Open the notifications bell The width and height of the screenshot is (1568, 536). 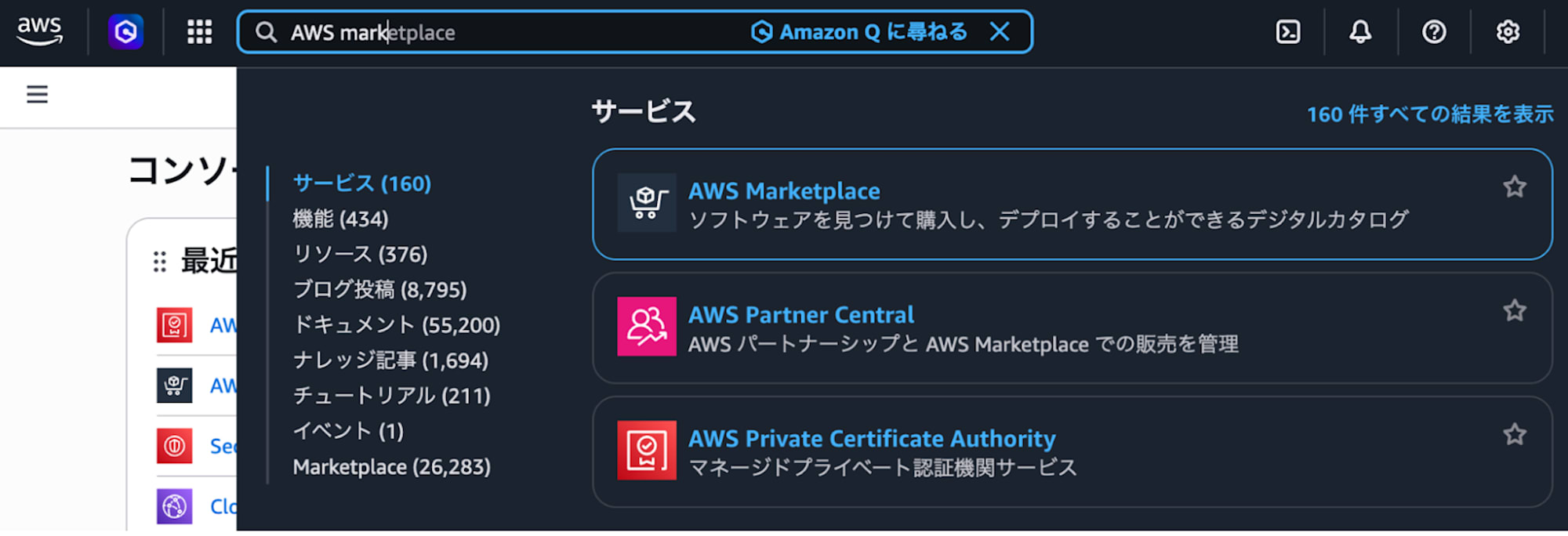[x=1360, y=32]
